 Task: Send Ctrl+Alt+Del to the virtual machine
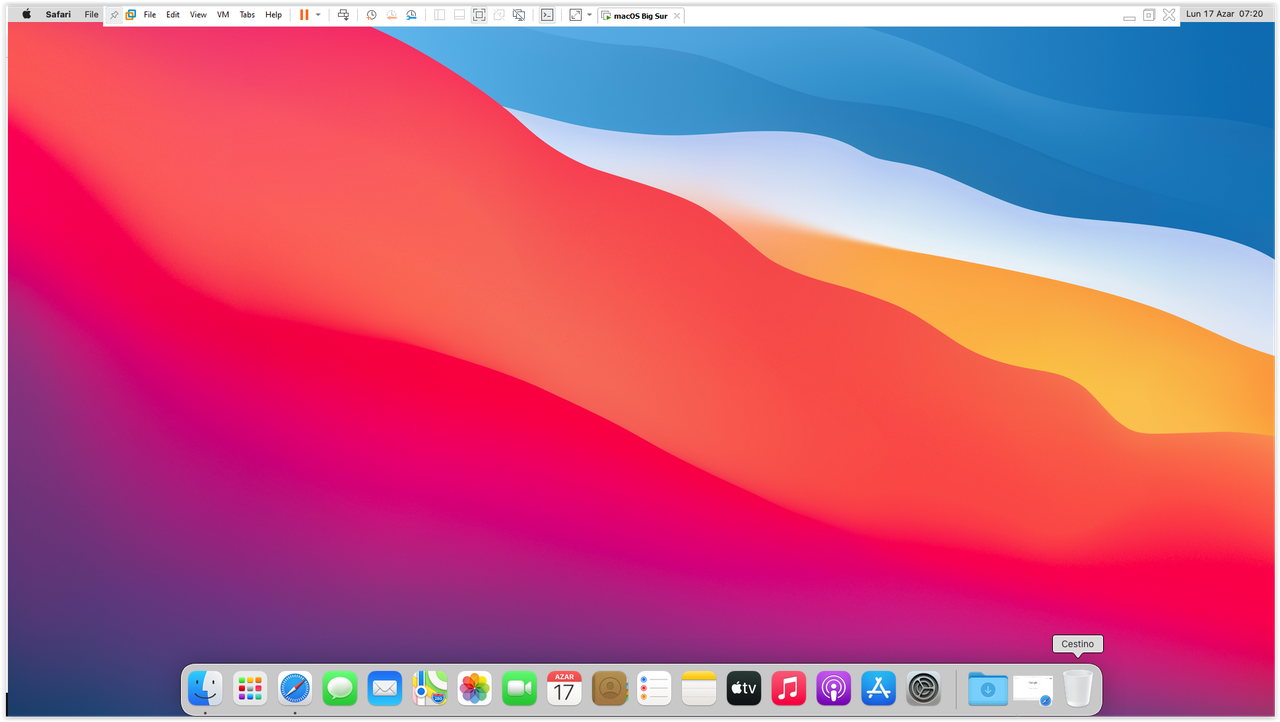(343, 15)
